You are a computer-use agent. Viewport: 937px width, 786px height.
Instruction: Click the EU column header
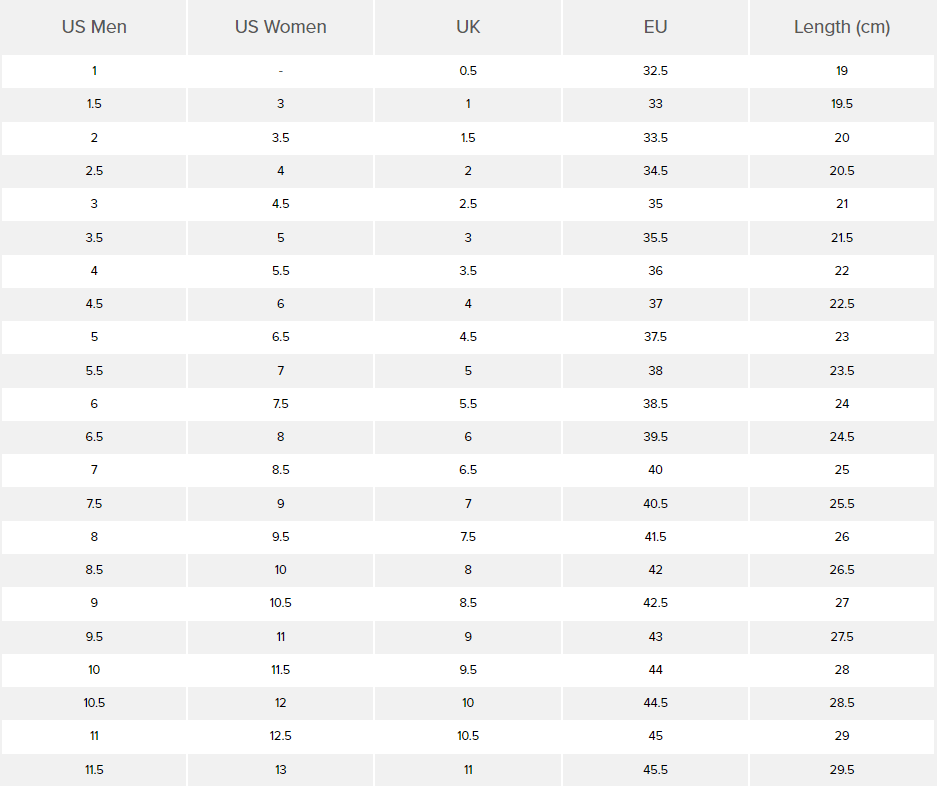click(655, 27)
